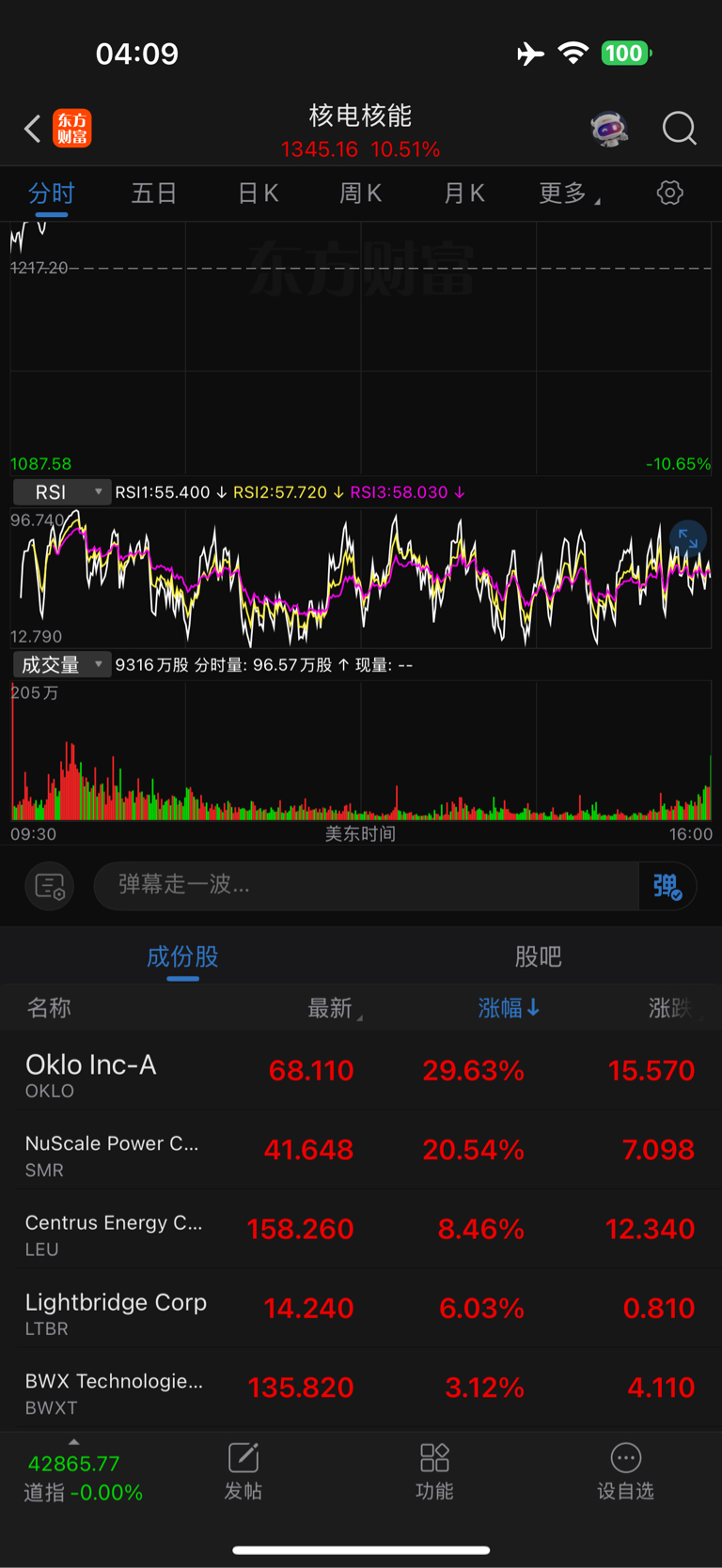Tap NuScale gain 20.54%

pyautogui.click(x=473, y=1150)
